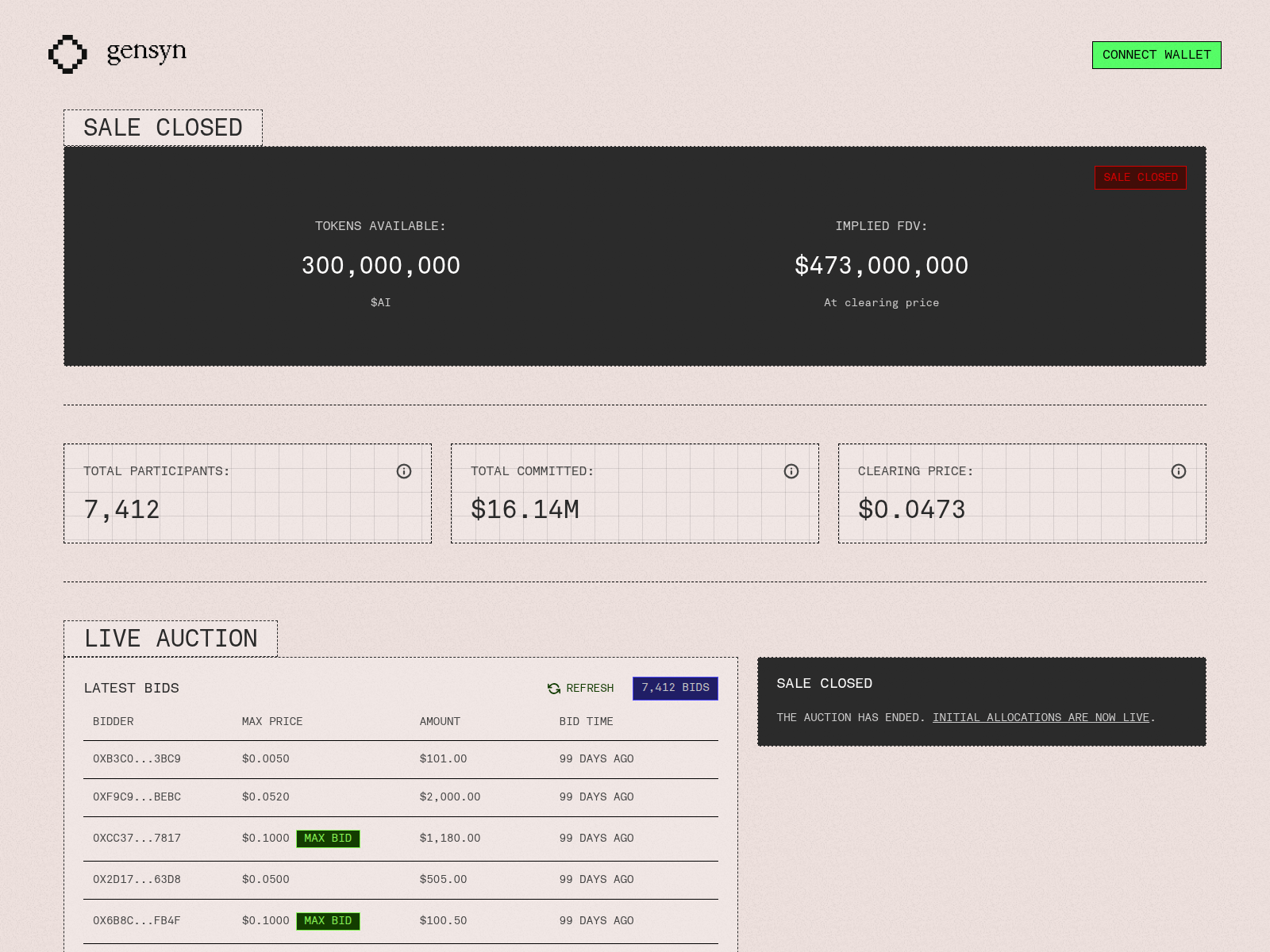Screen dimensions: 1270x952
Task: Click the 7,412 Bids badge
Action: [x=675, y=688]
